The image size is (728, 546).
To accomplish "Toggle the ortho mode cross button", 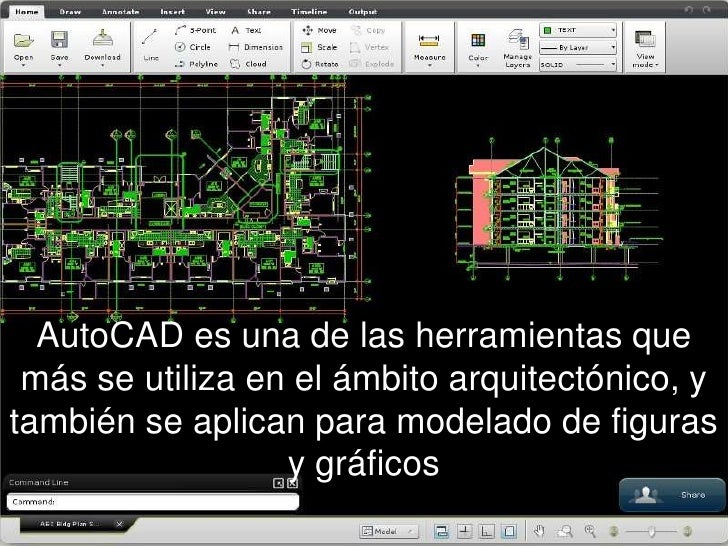I will 464,531.
